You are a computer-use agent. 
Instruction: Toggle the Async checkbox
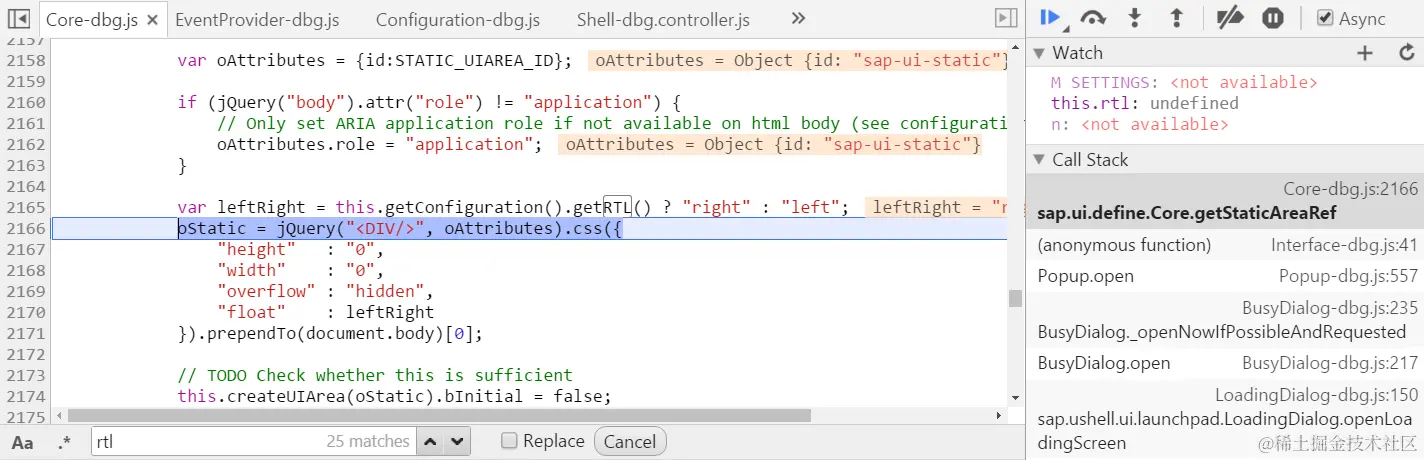(x=1325, y=18)
